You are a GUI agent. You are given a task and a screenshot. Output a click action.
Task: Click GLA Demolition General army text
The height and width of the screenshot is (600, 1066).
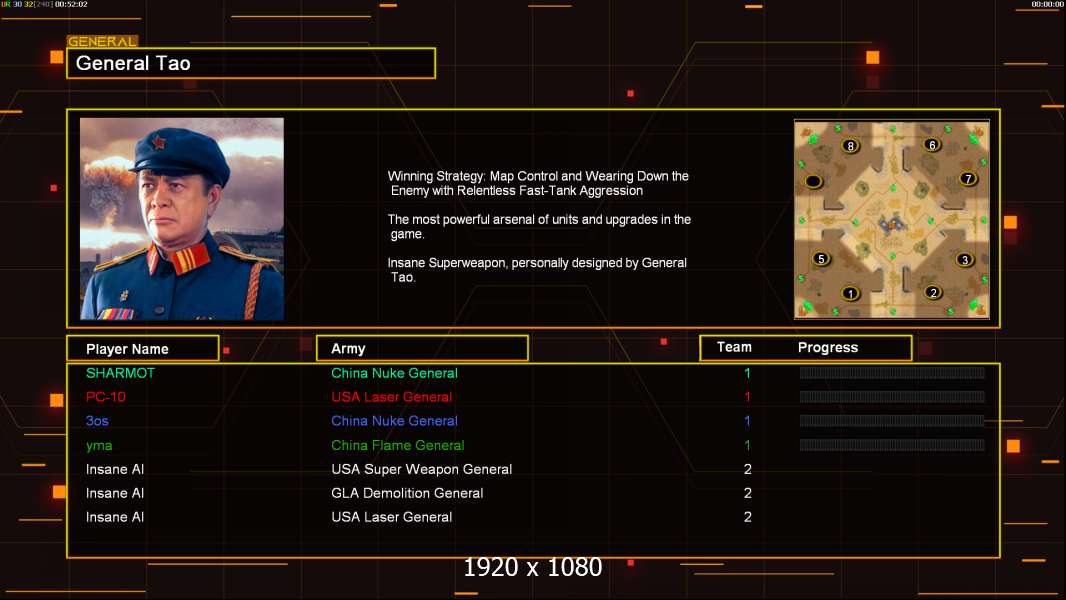(407, 493)
